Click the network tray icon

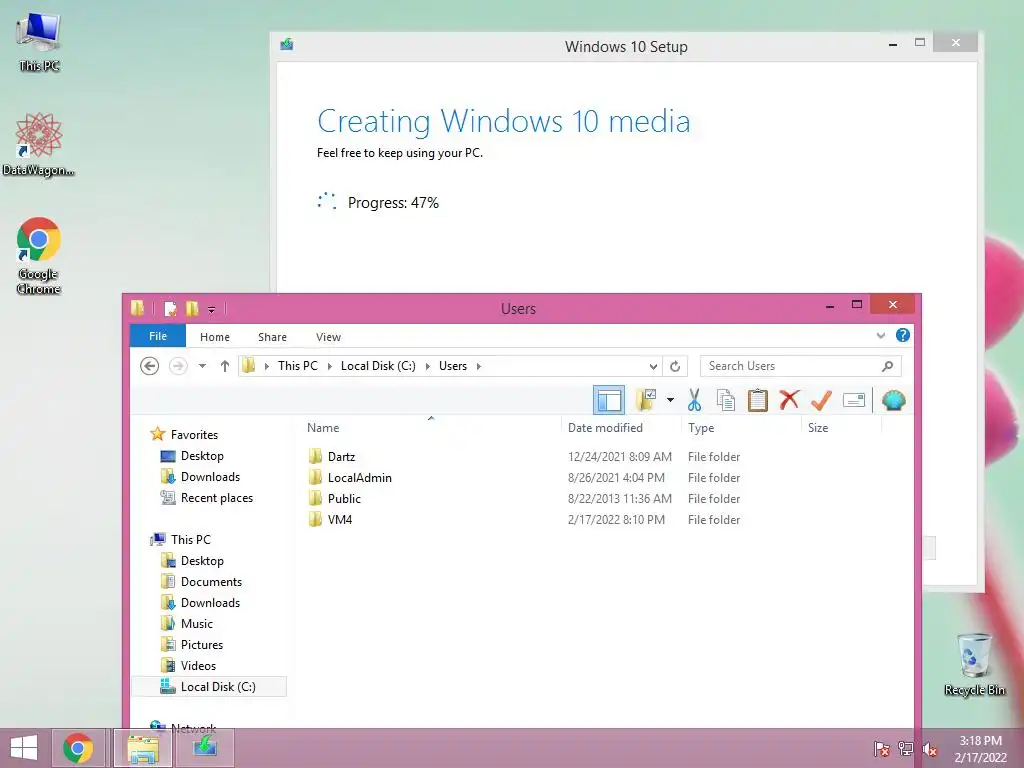click(906, 749)
